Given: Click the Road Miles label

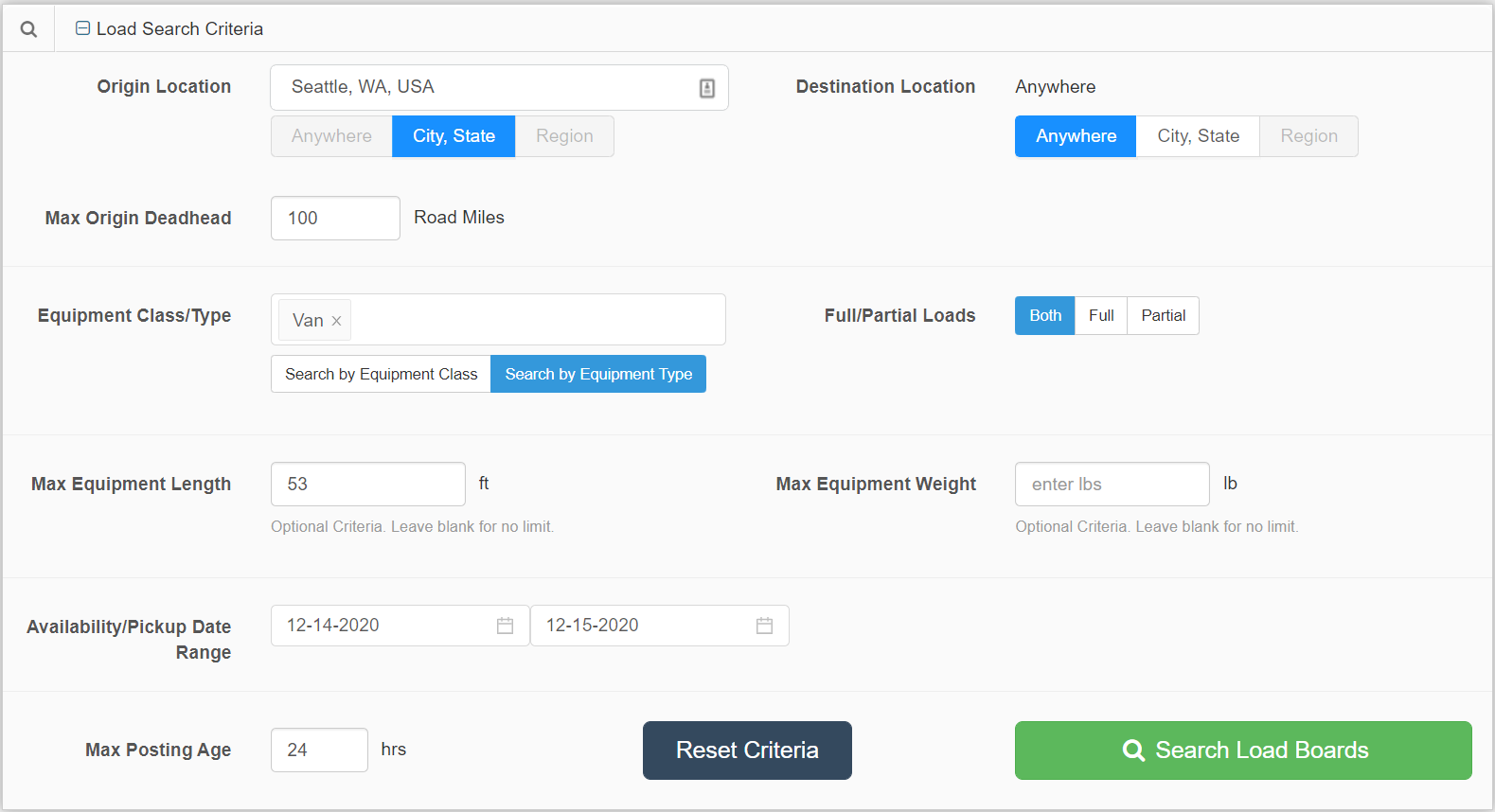Looking at the screenshot, I should point(459,218).
